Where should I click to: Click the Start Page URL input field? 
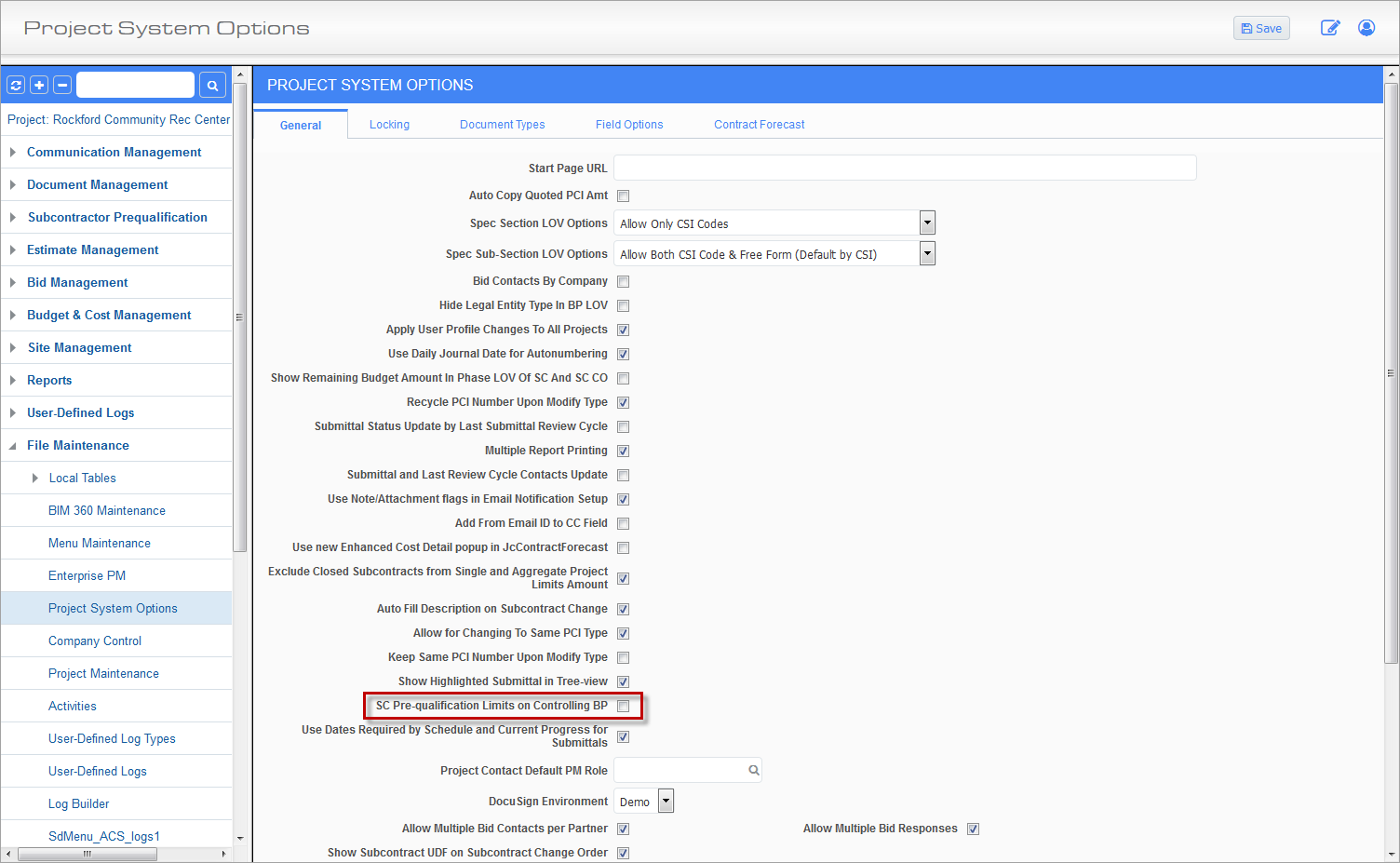tap(904, 169)
